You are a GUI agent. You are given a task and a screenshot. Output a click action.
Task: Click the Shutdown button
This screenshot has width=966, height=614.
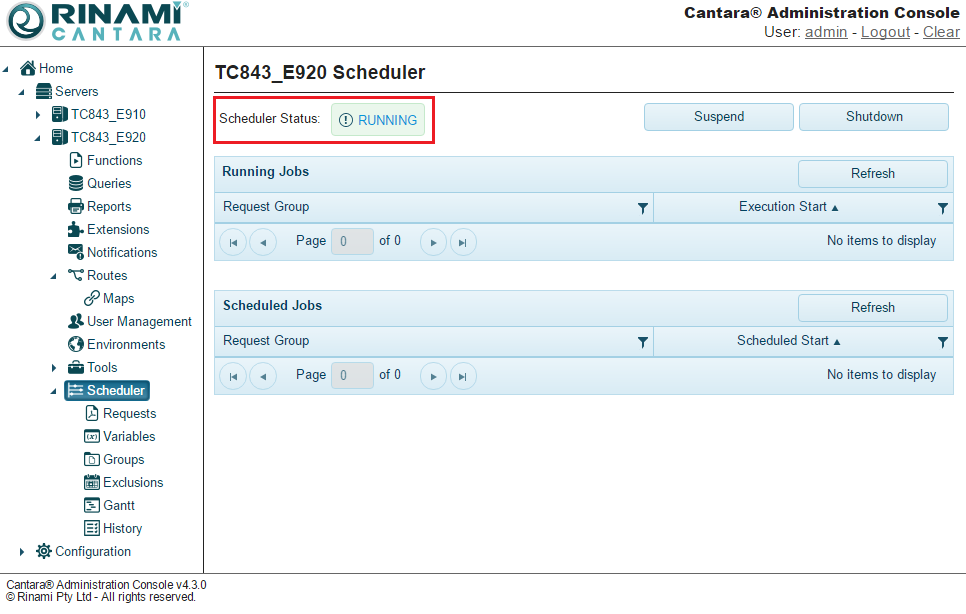point(873,117)
